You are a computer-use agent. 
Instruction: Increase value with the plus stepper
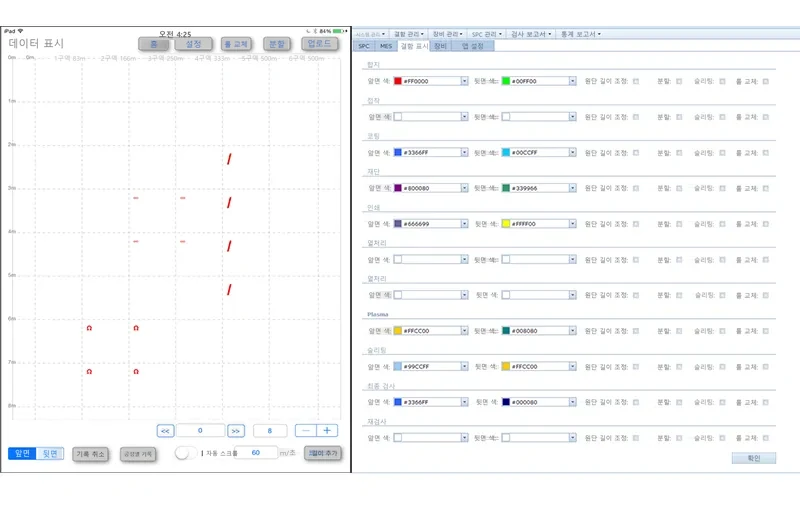[x=327, y=430]
